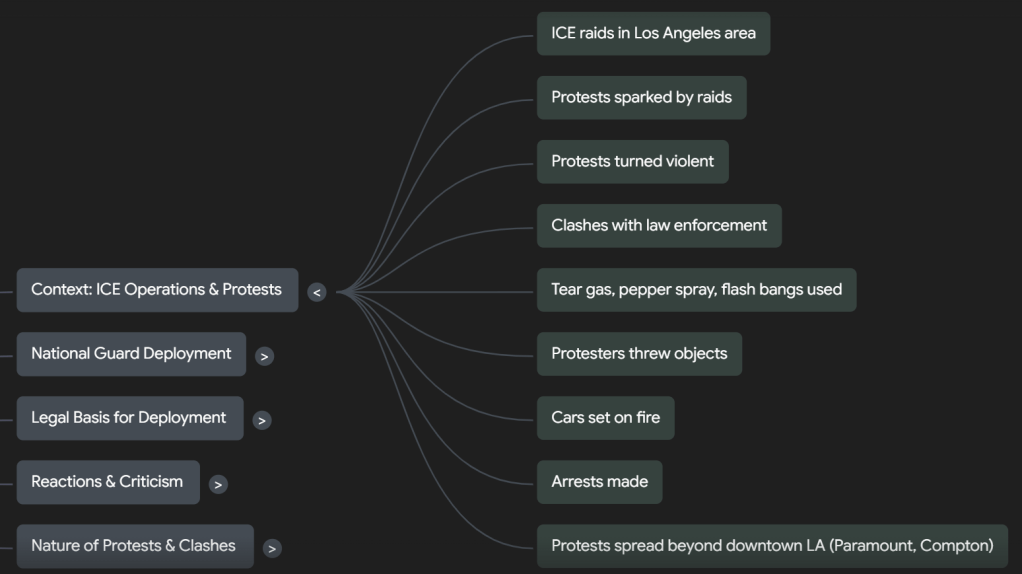This screenshot has height=574, width=1022.
Task: Expand the Nature of Protests & Clashes branch
Action: [x=272, y=548]
